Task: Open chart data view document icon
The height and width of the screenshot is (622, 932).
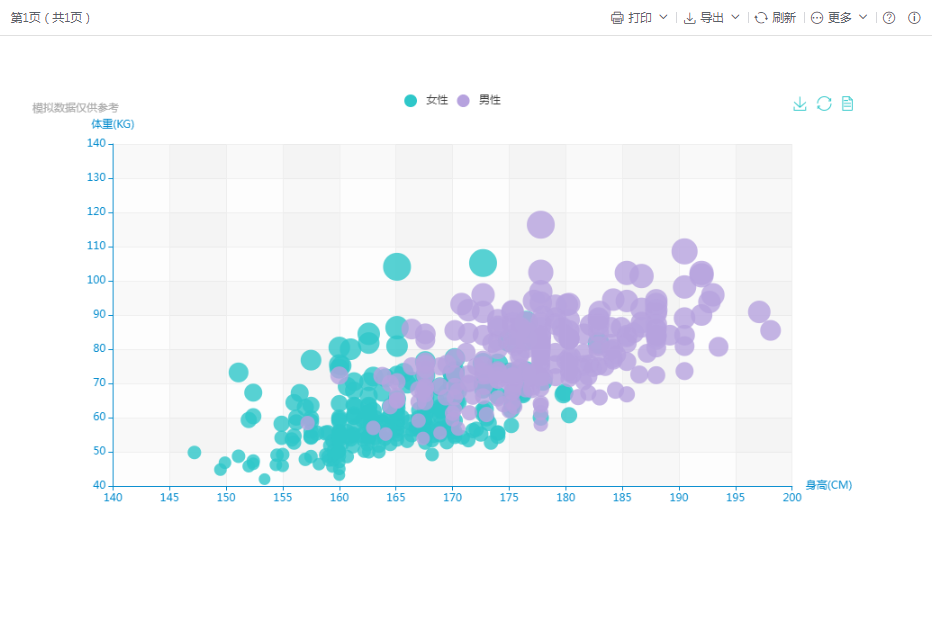Action: click(847, 104)
